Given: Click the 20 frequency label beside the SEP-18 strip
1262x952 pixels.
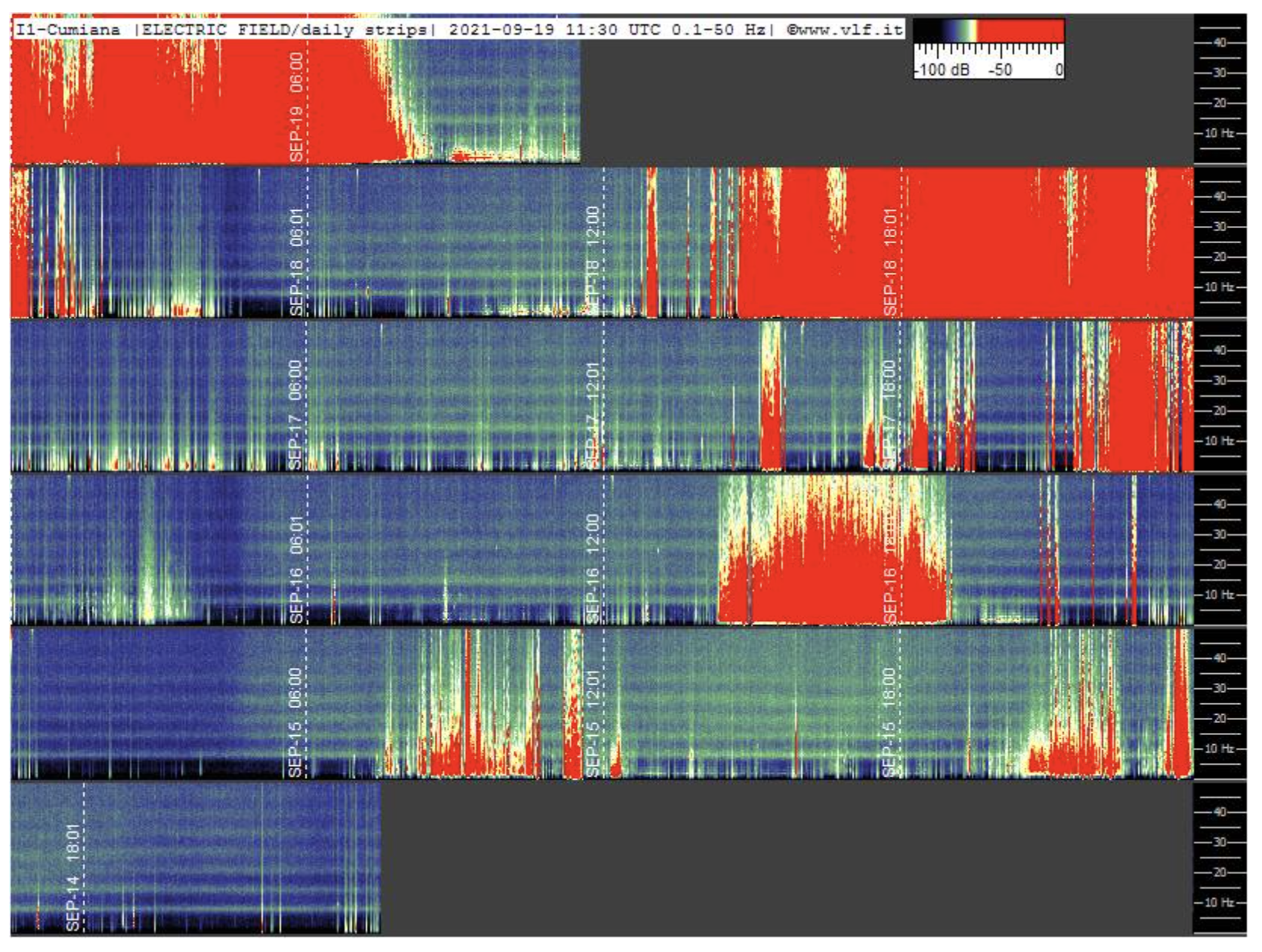Looking at the screenshot, I should pos(1220,257).
